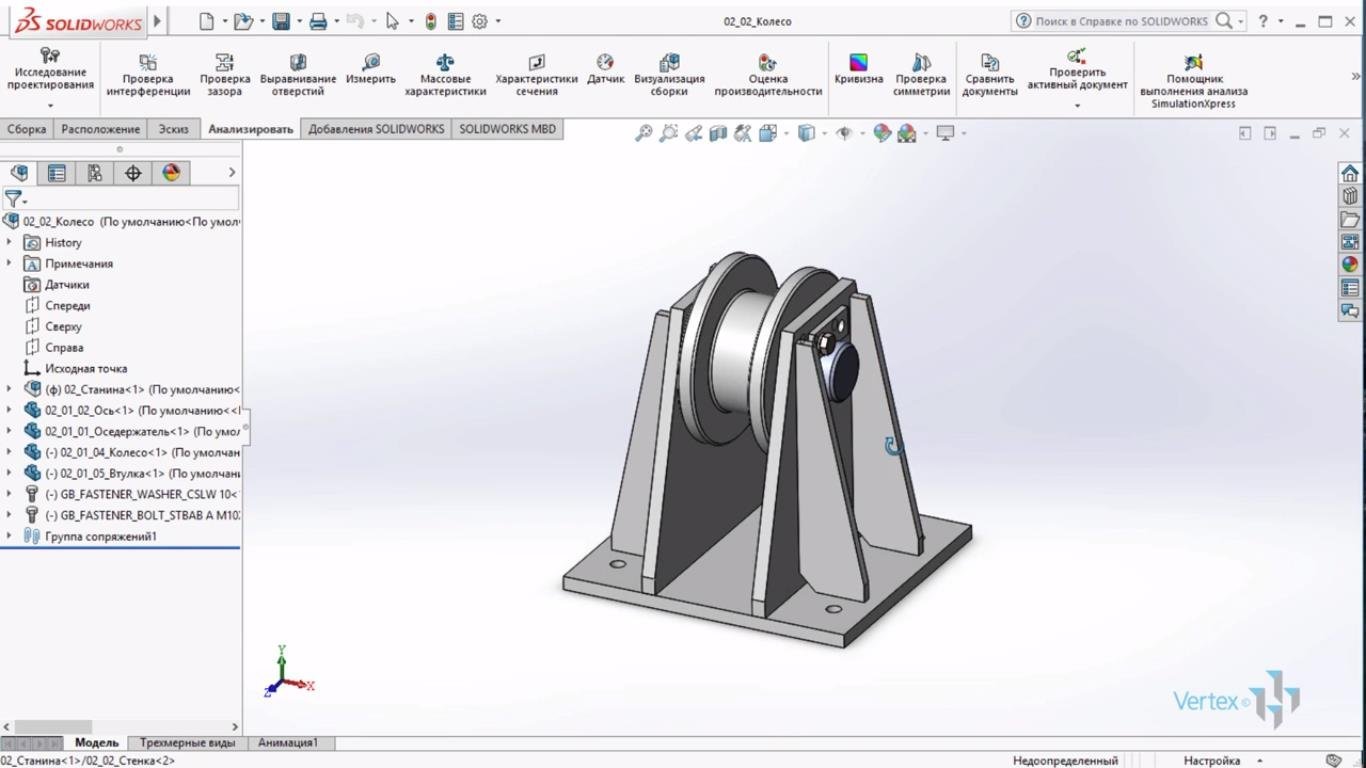Expand the History folder in the feature tree

click(10, 242)
